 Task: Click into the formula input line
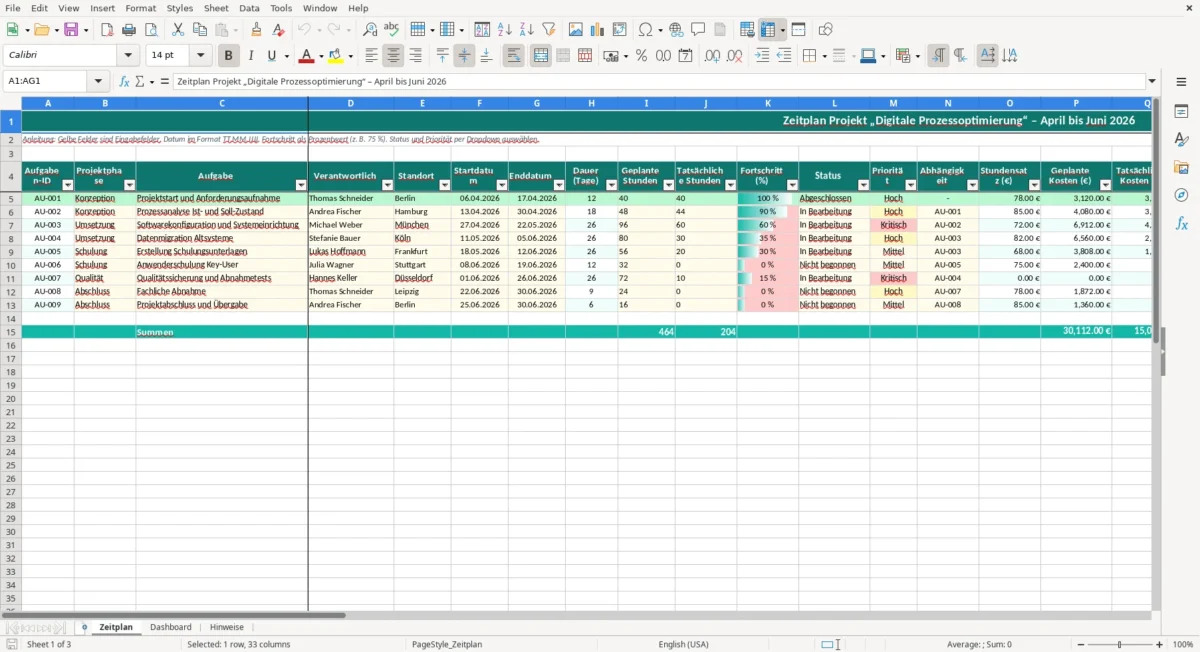pyautogui.click(x=659, y=82)
